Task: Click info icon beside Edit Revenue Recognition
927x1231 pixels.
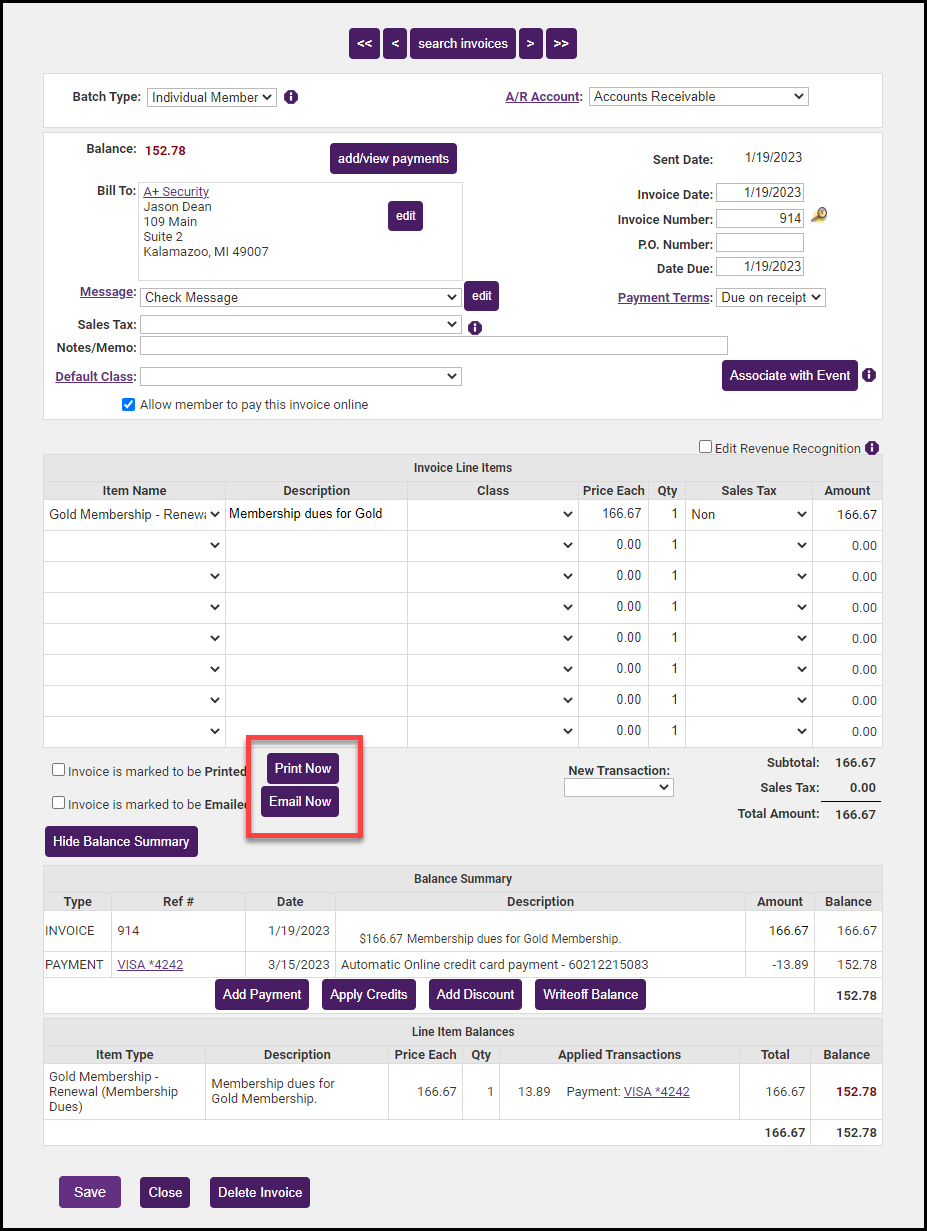Action: pos(872,448)
